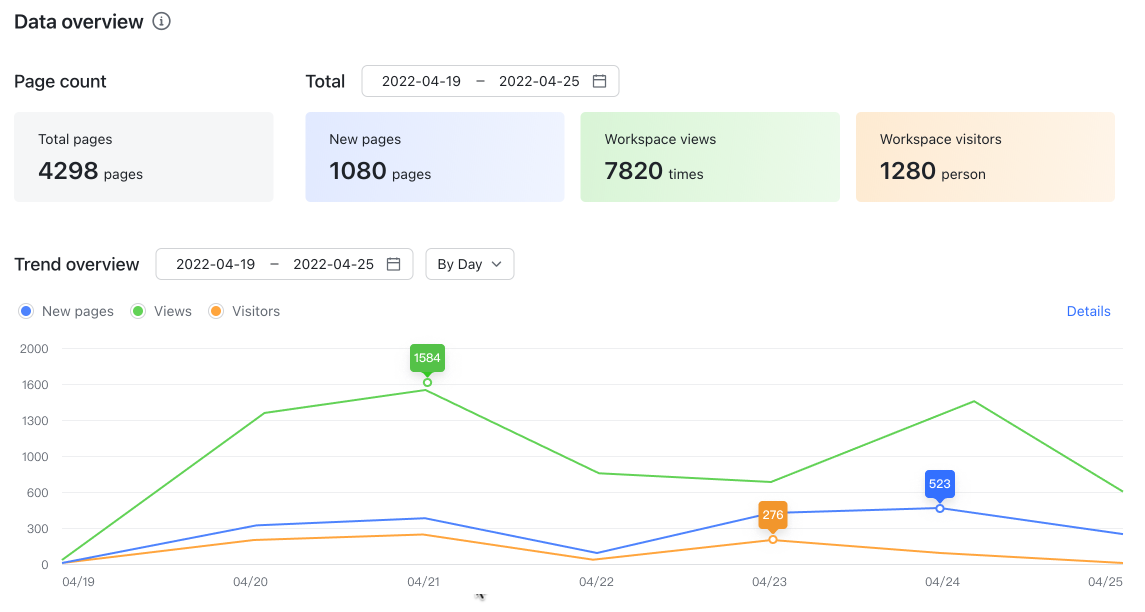1145x612 pixels.
Task: Click the 523 data point on the blue line
Action: click(939, 507)
